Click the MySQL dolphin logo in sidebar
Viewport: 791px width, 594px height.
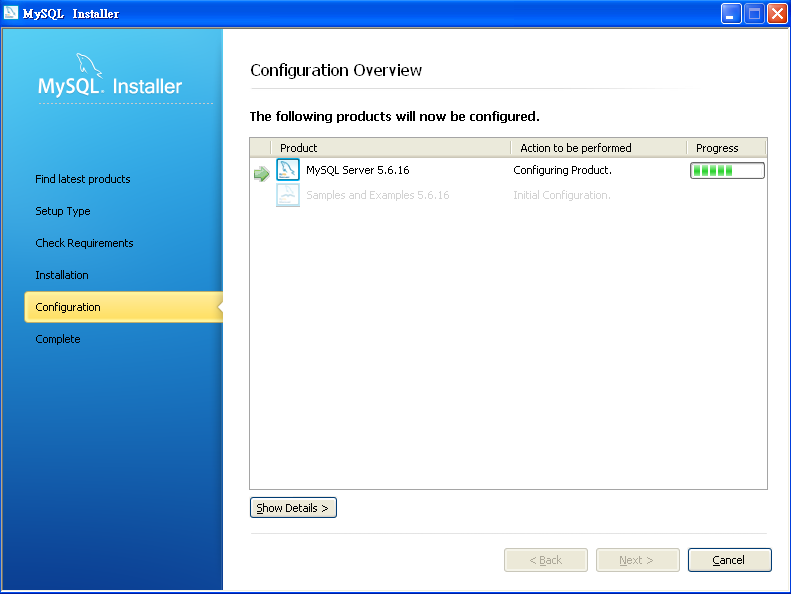[x=89, y=65]
